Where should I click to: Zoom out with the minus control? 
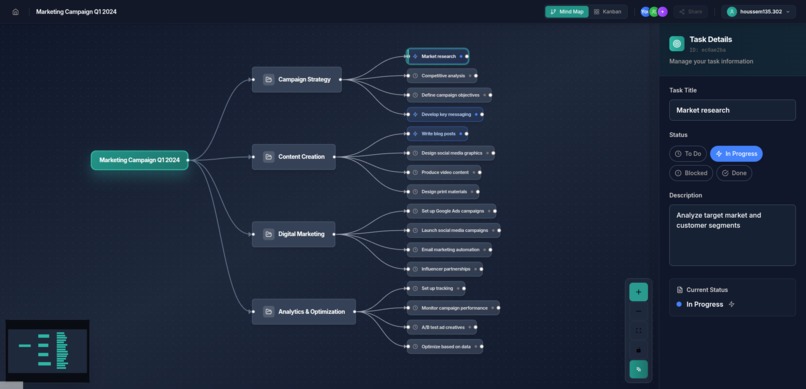click(x=638, y=311)
